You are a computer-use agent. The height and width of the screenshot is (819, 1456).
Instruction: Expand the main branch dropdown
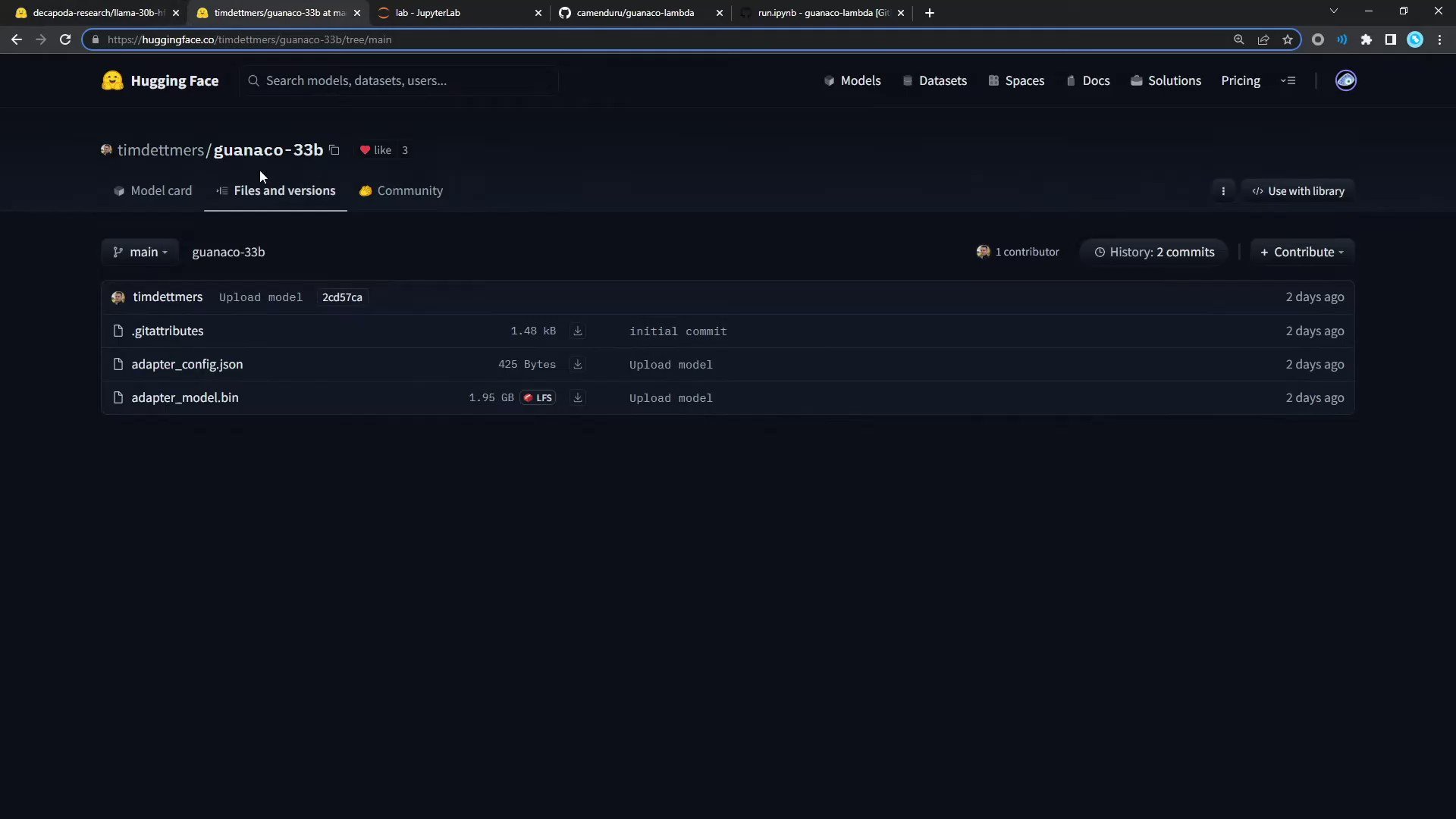[140, 252]
